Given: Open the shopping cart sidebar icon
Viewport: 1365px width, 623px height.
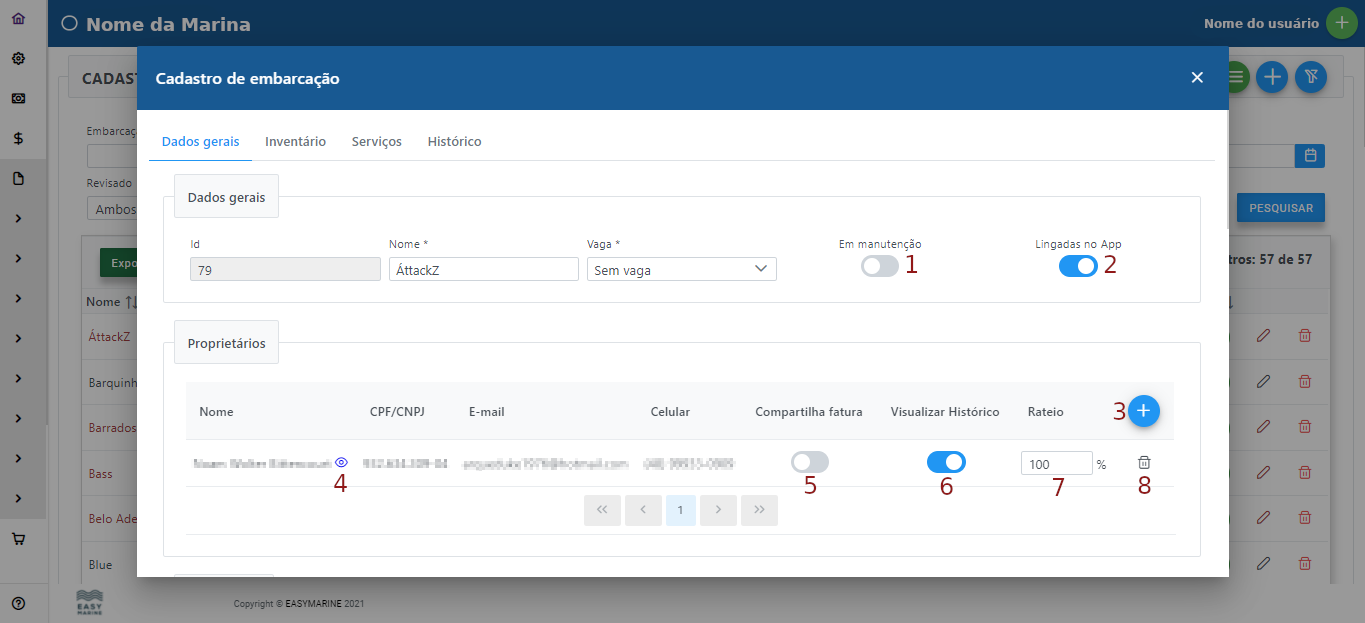Looking at the screenshot, I should 18,539.
